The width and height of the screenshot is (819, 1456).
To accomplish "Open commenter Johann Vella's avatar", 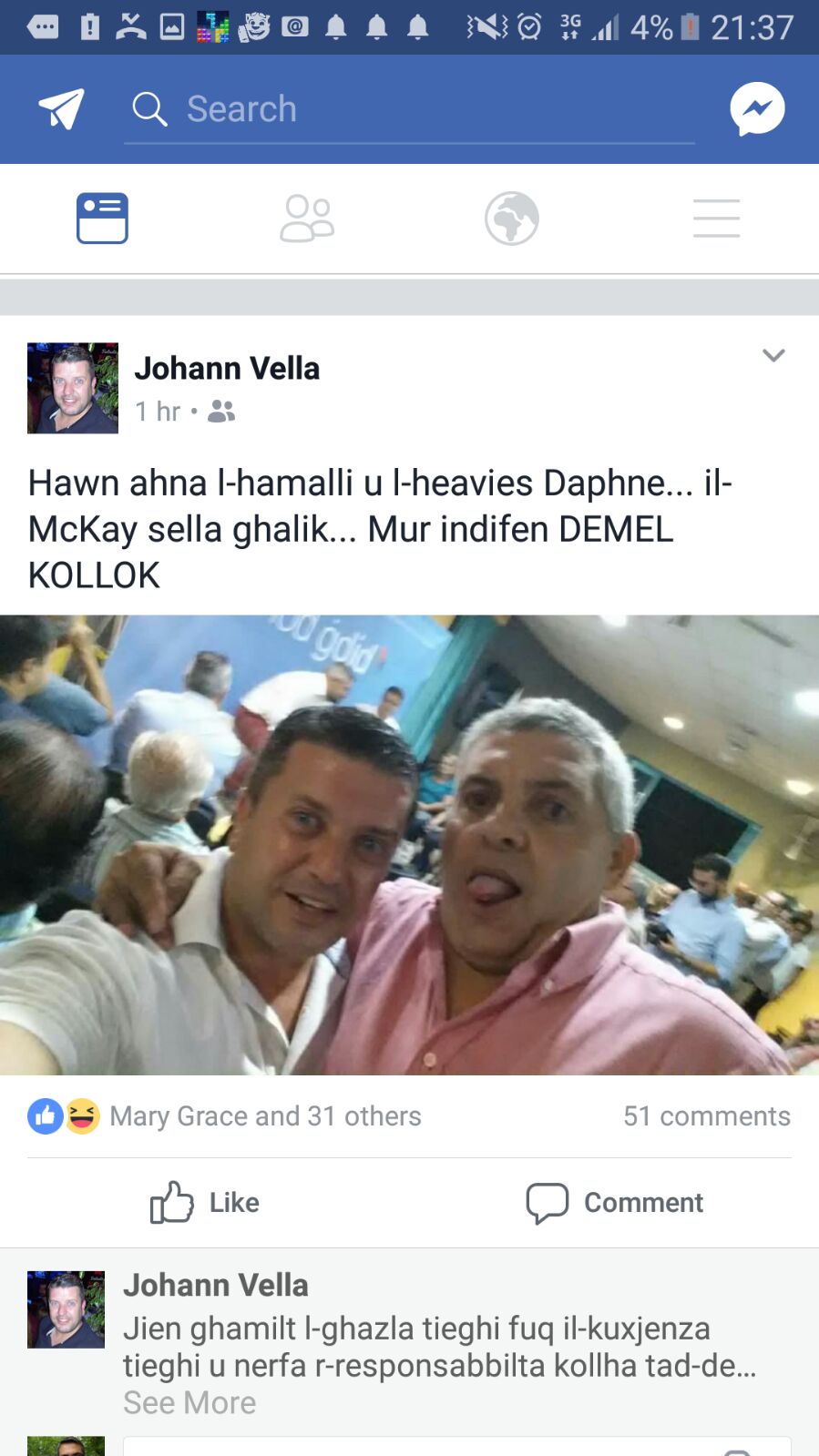I will point(66,1309).
